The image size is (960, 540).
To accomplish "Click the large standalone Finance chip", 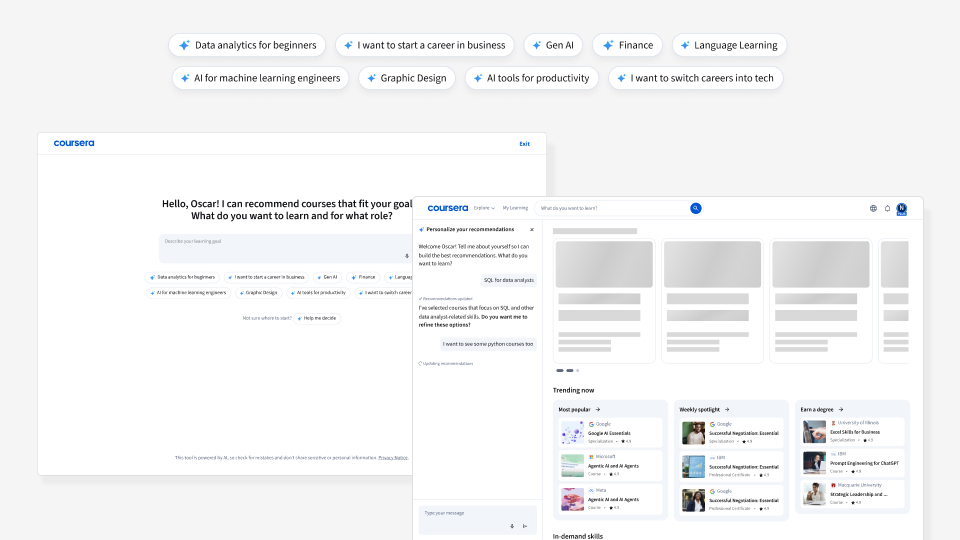I will click(x=628, y=45).
